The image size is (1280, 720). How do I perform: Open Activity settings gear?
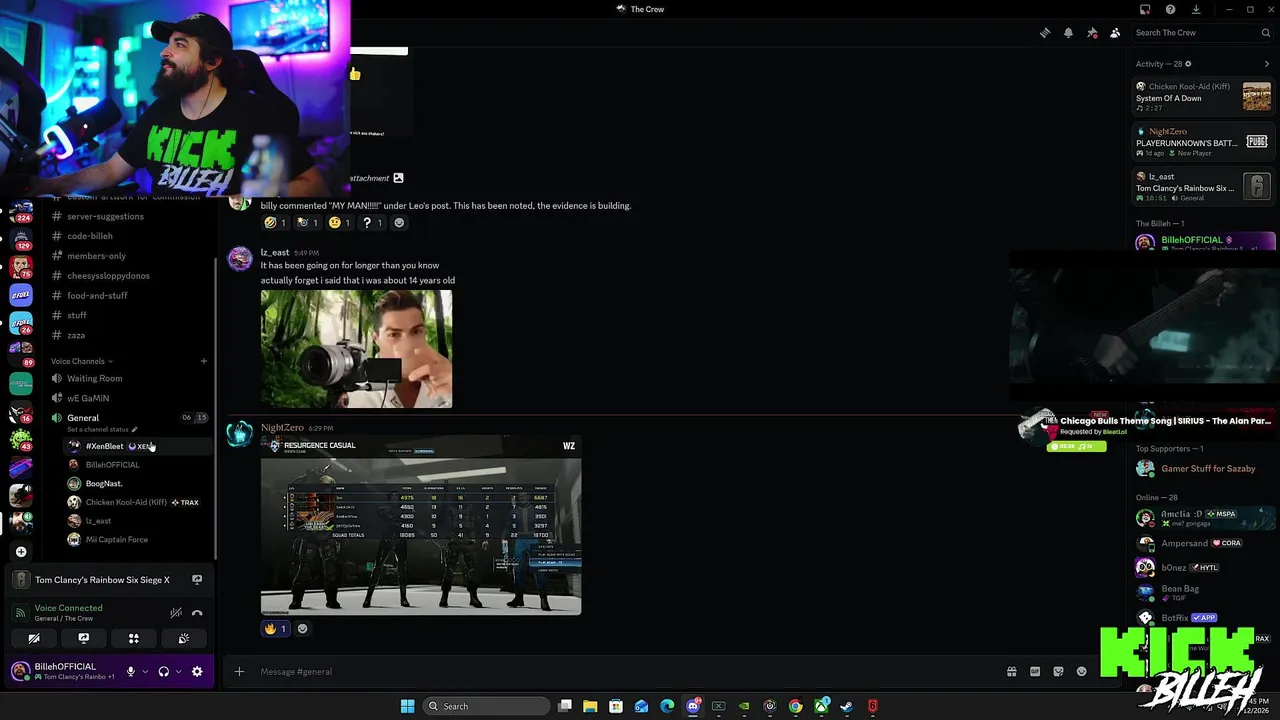[1188, 64]
